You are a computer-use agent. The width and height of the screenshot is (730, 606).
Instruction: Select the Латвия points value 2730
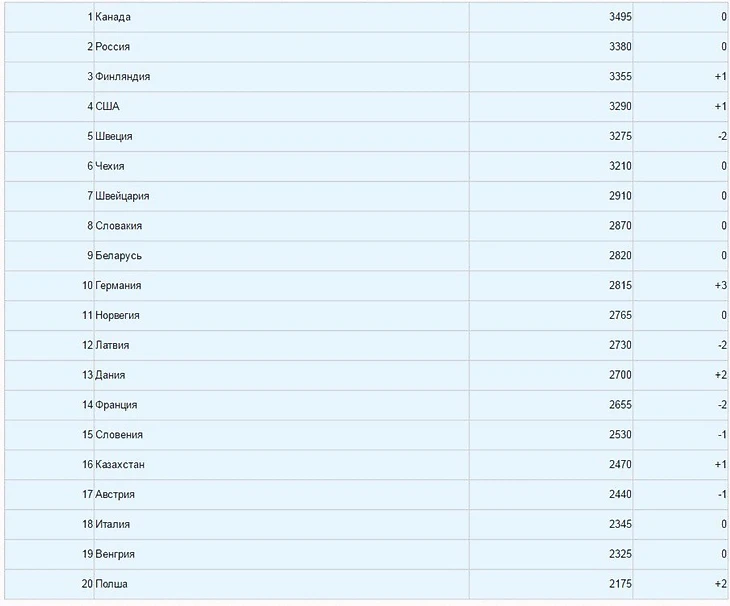click(620, 345)
